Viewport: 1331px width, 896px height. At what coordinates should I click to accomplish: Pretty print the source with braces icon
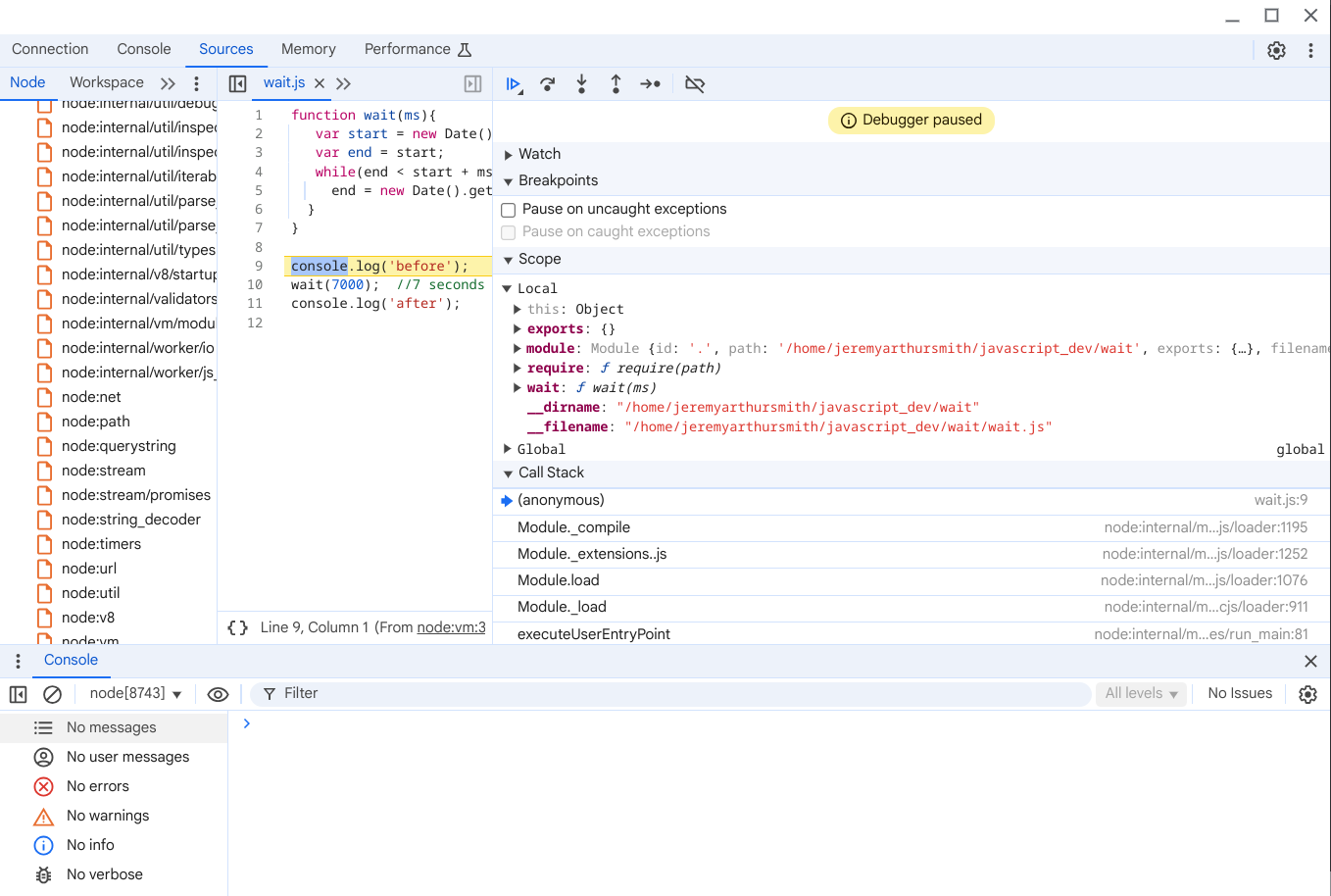[x=238, y=627]
